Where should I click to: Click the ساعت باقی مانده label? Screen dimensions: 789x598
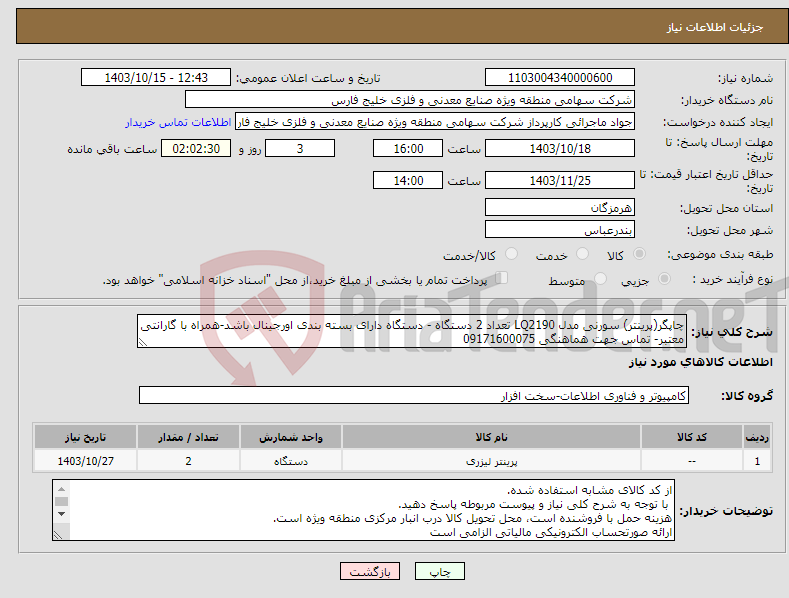coord(112,150)
